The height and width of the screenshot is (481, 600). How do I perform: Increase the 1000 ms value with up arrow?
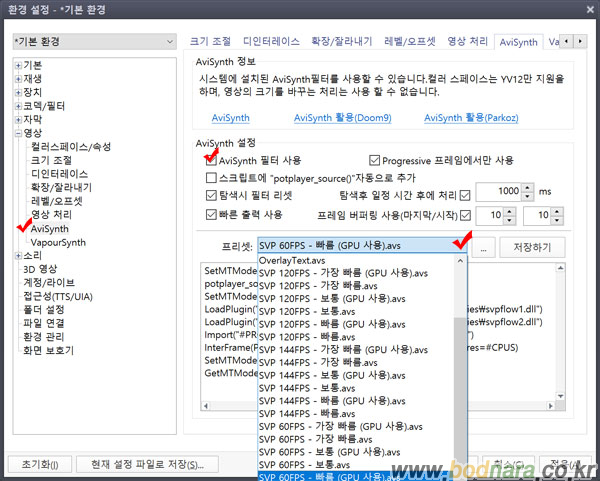(528, 188)
